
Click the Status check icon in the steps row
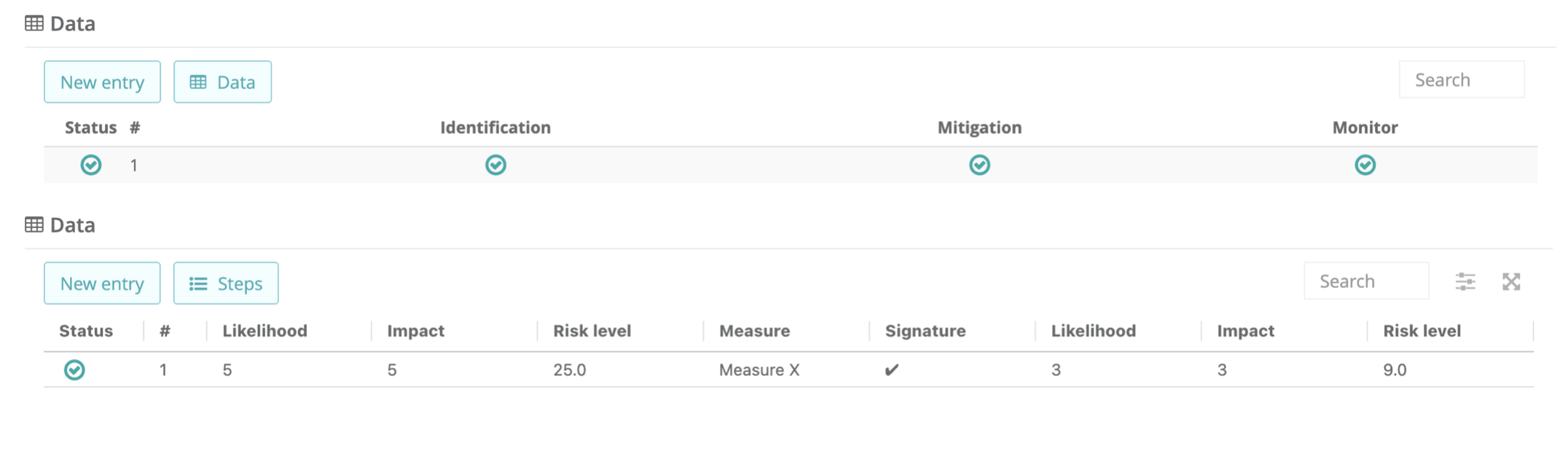[x=91, y=165]
